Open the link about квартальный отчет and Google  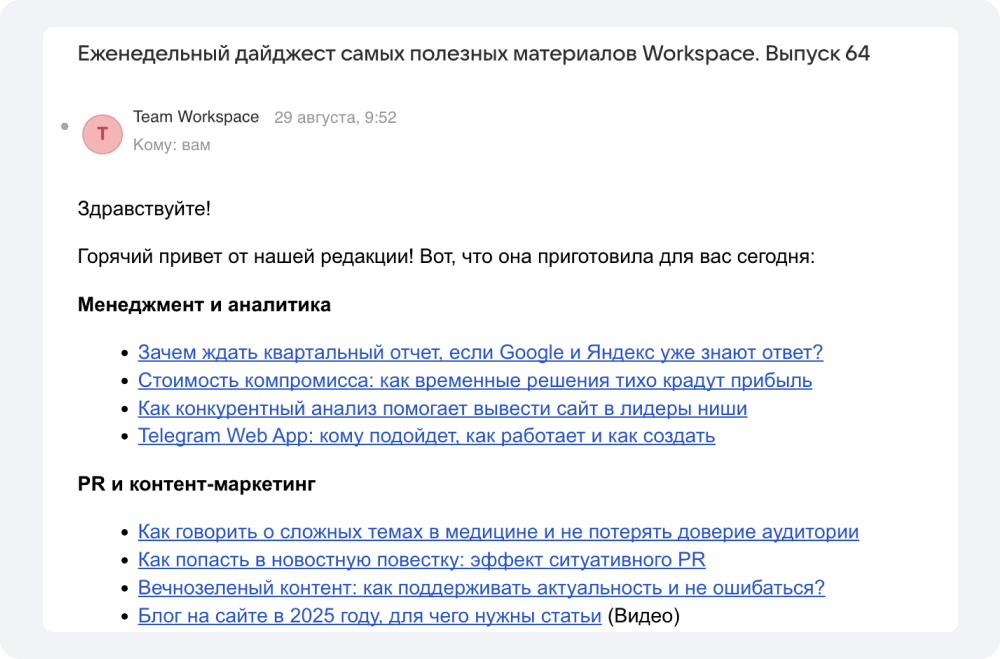click(x=480, y=352)
